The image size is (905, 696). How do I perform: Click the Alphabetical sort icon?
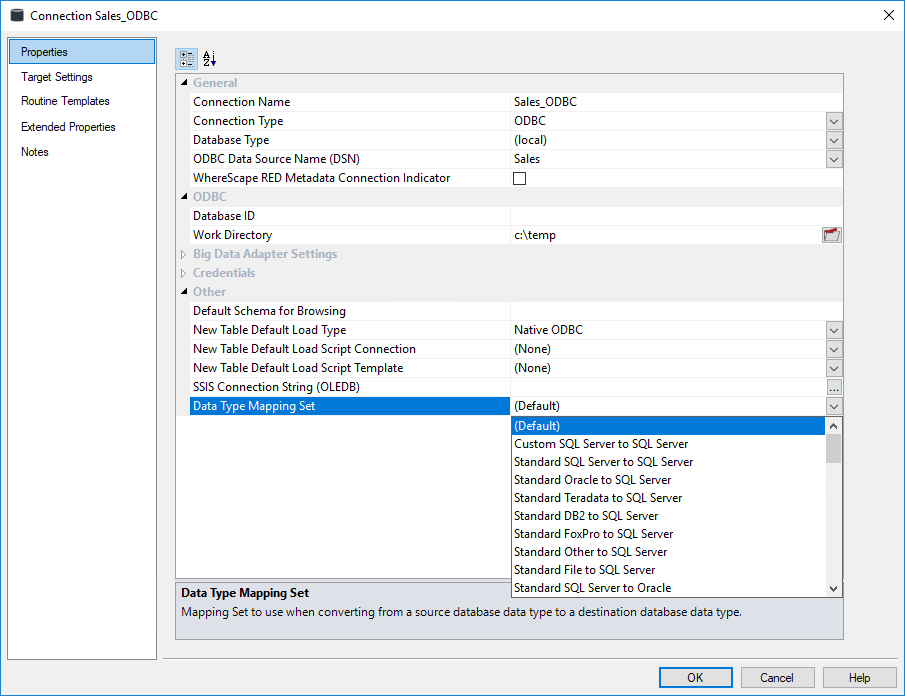click(209, 59)
